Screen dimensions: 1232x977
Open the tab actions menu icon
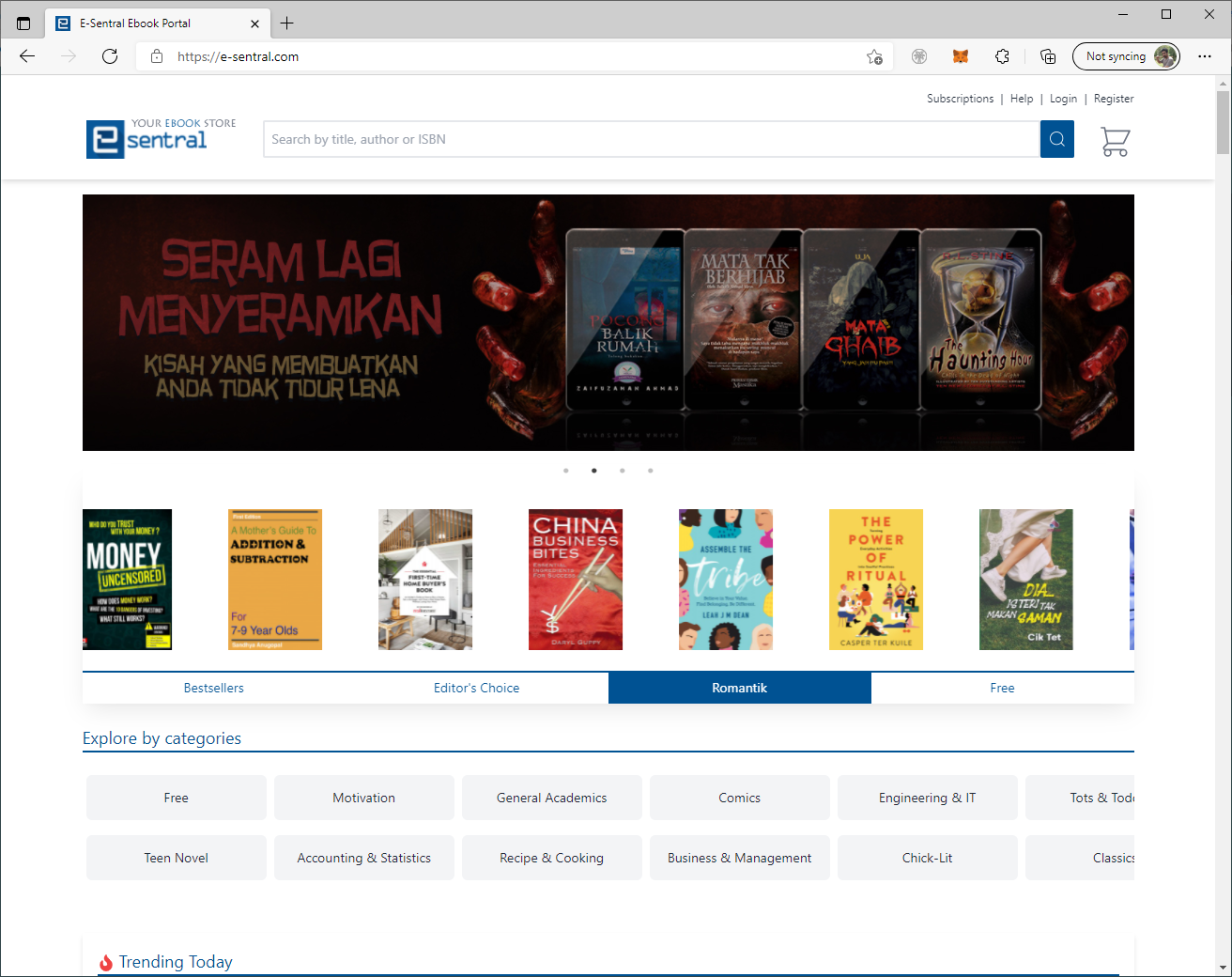[x=23, y=23]
